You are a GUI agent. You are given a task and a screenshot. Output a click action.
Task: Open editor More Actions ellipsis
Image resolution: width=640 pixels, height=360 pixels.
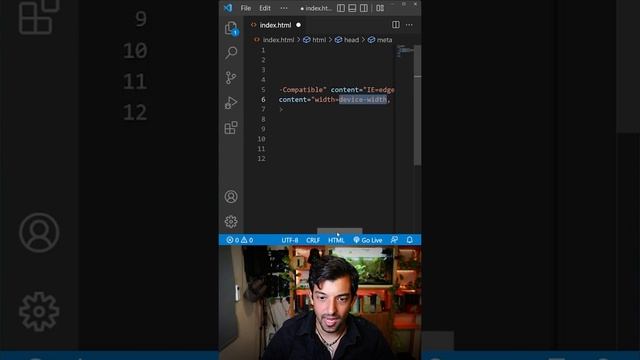[409, 25]
